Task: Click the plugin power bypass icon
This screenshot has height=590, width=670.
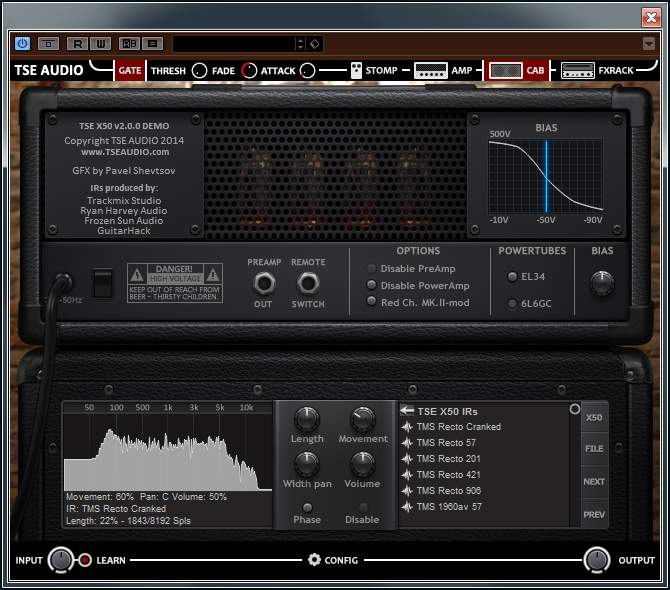Action: 22,44
